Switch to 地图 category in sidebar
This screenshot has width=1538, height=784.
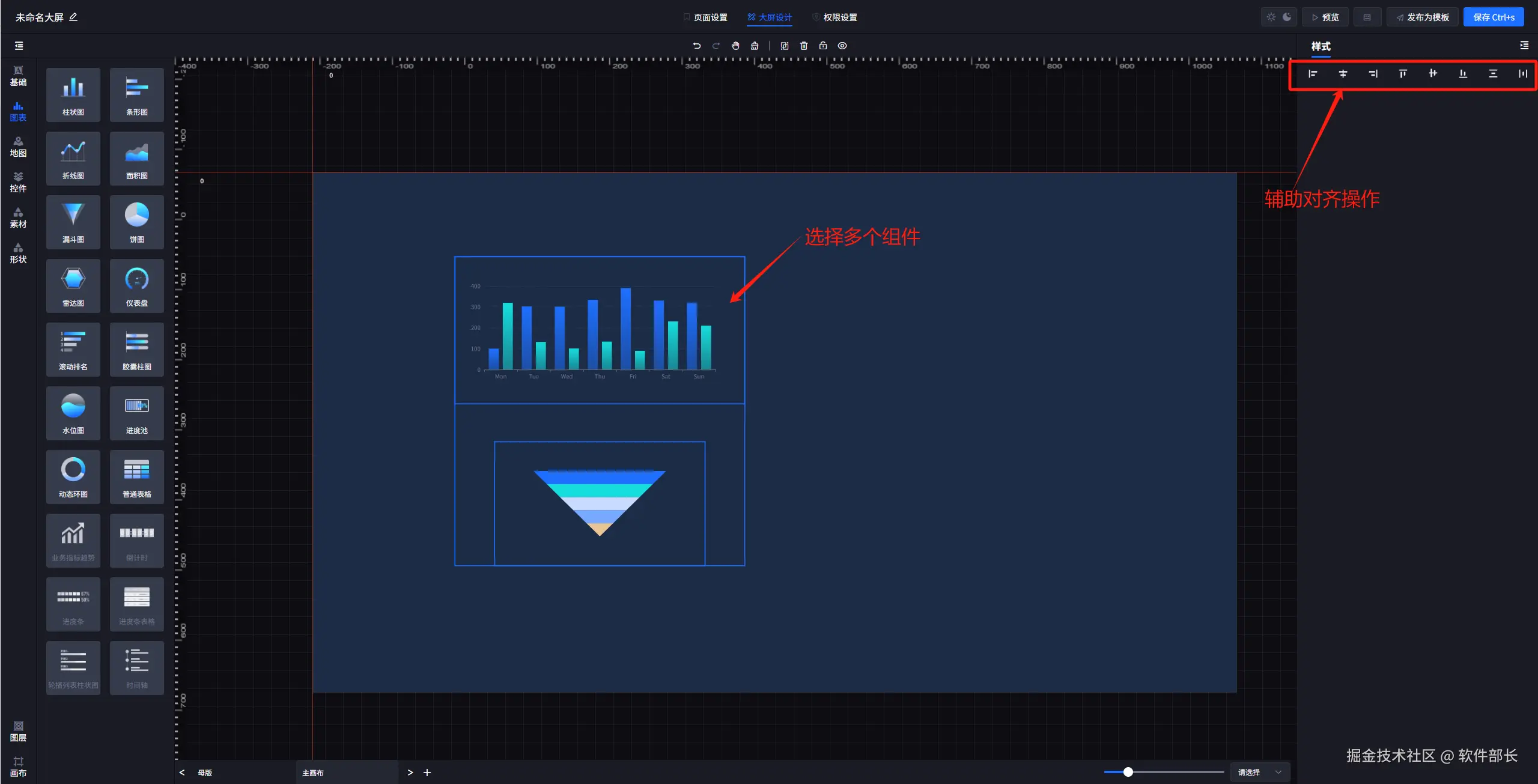(x=18, y=147)
